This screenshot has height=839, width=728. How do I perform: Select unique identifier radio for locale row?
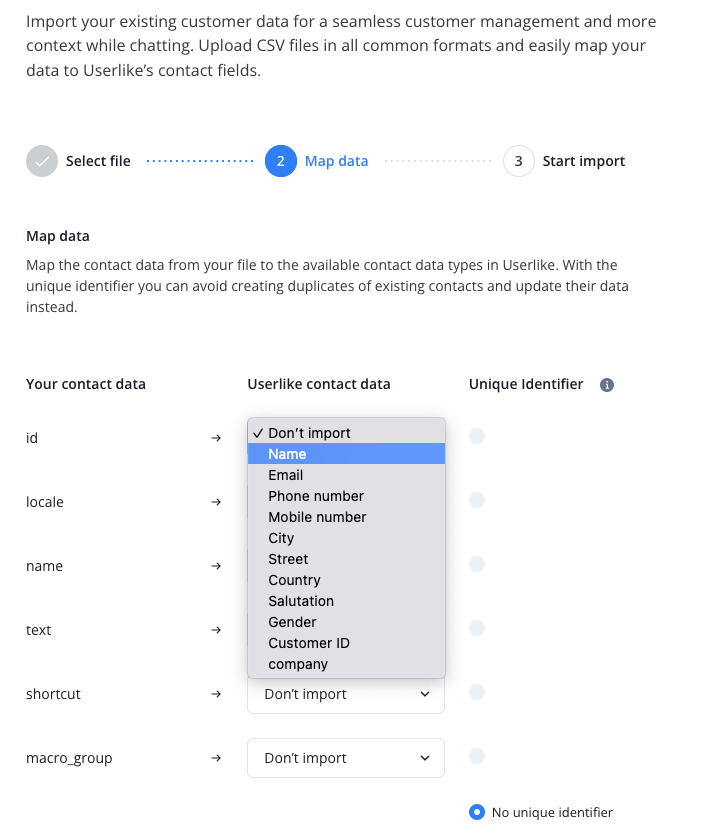[477, 500]
